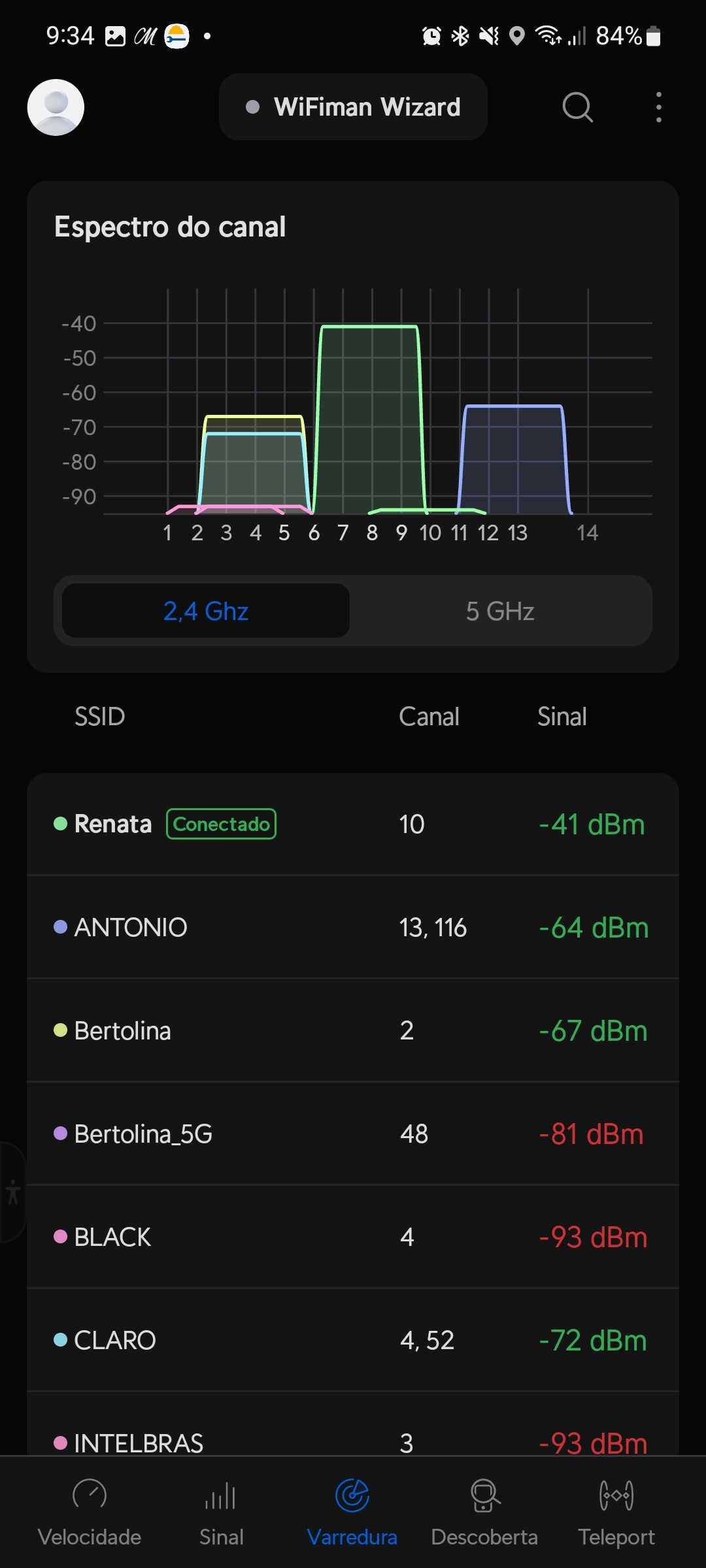The height and width of the screenshot is (1568, 706).
Task: Sort networks by Canal column header
Action: (x=429, y=717)
